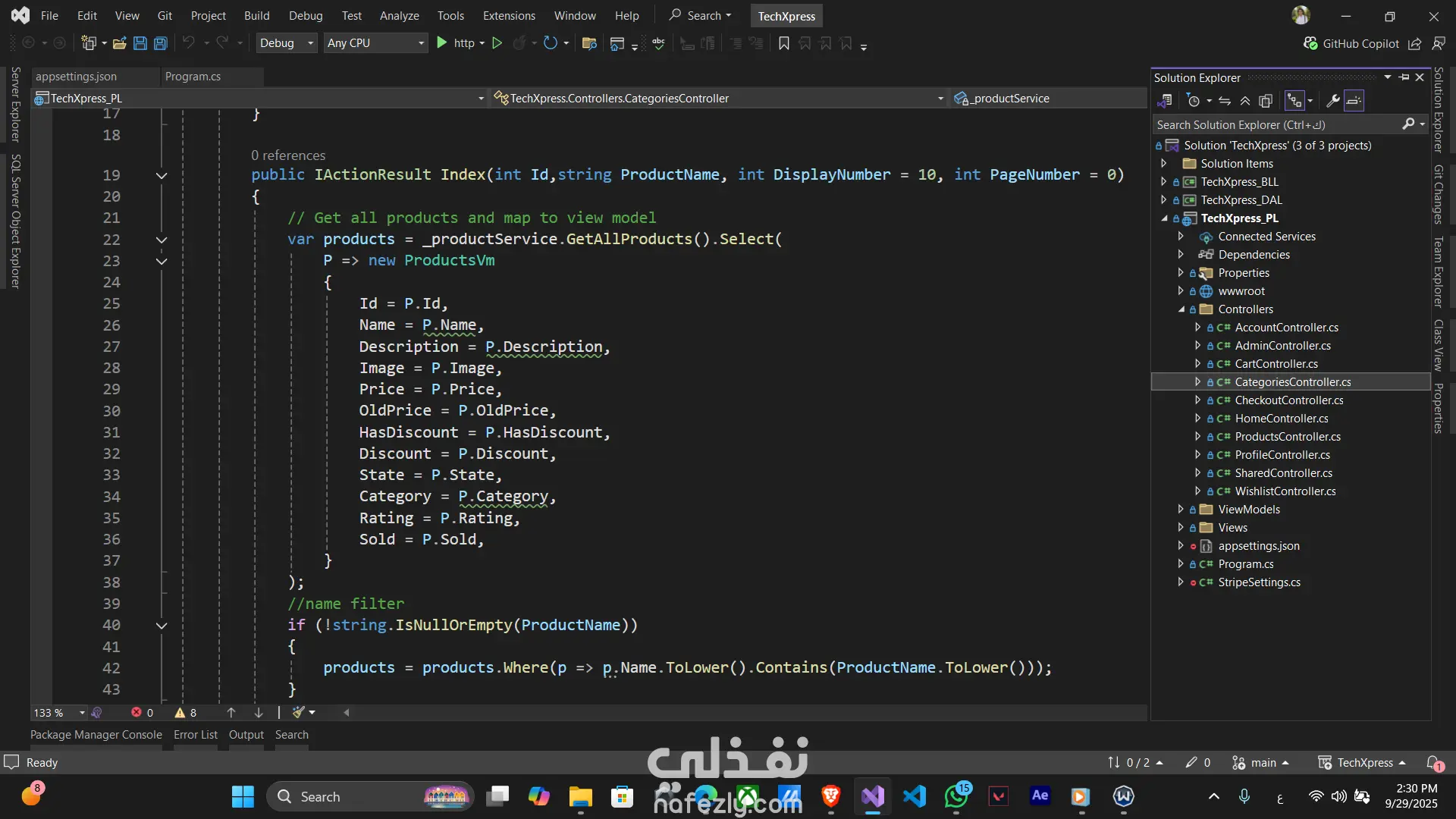1456x819 pixels.
Task: Click the Save All toolbar icon
Action: pyautogui.click(x=160, y=43)
